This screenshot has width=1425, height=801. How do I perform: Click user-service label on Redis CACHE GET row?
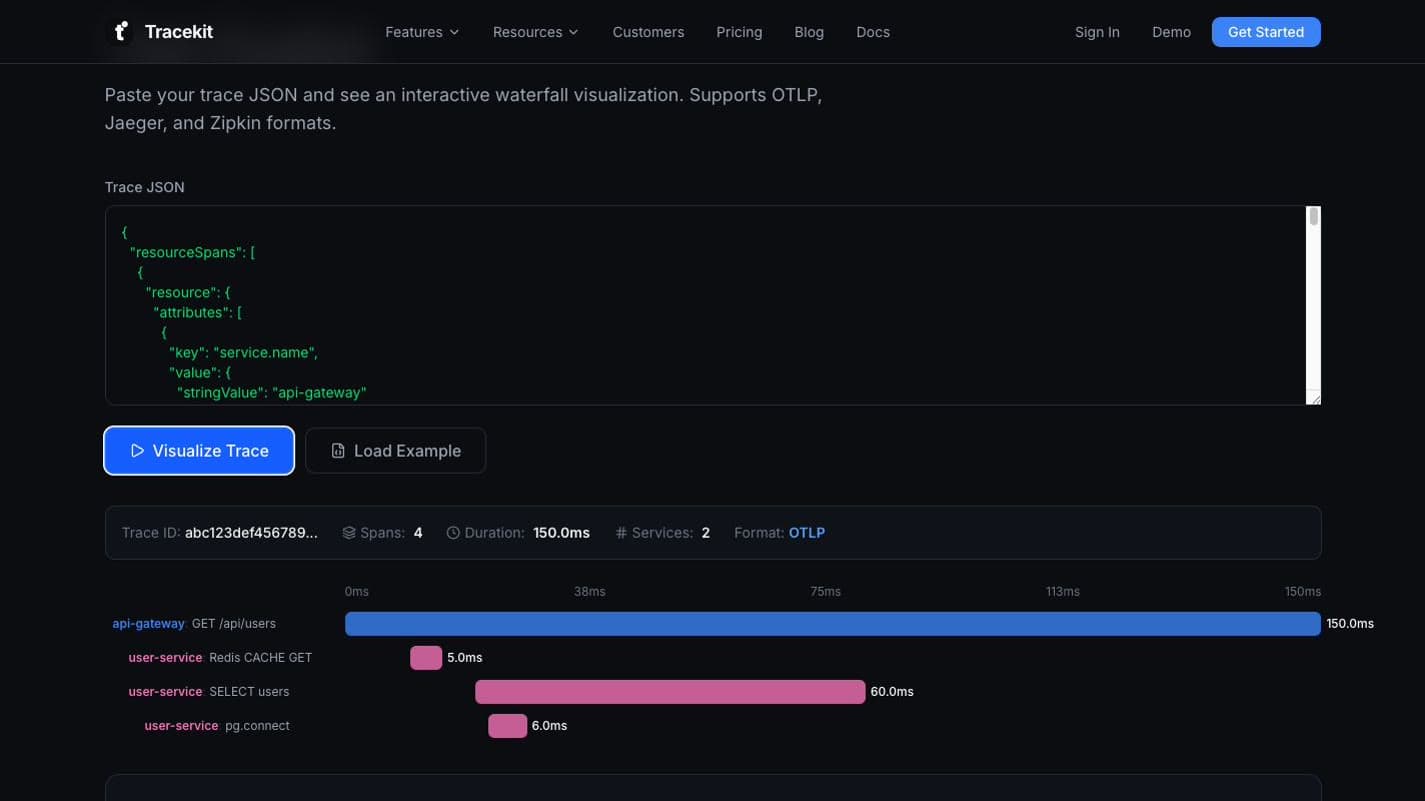click(165, 658)
